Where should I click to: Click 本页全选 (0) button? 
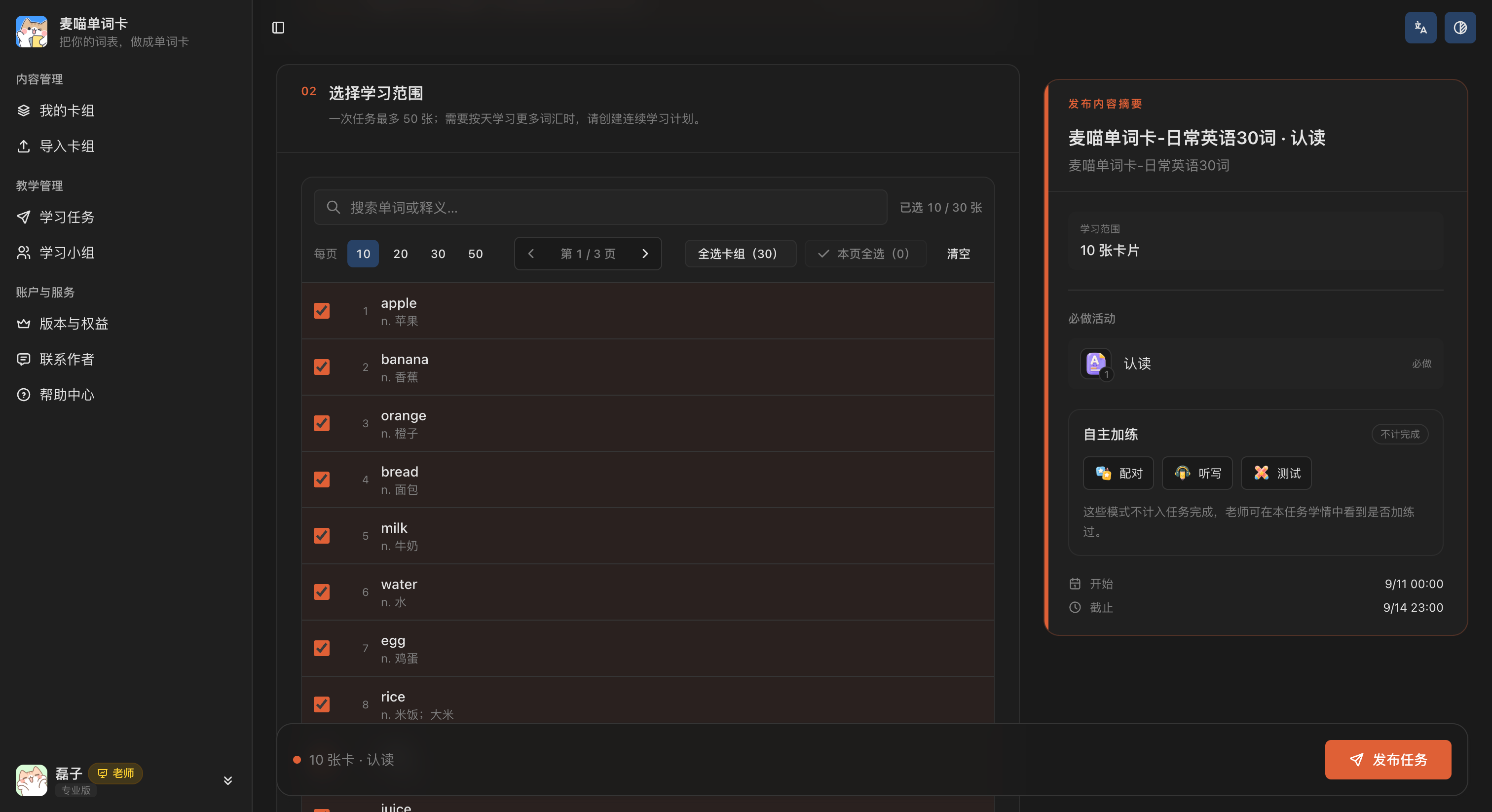click(865, 254)
